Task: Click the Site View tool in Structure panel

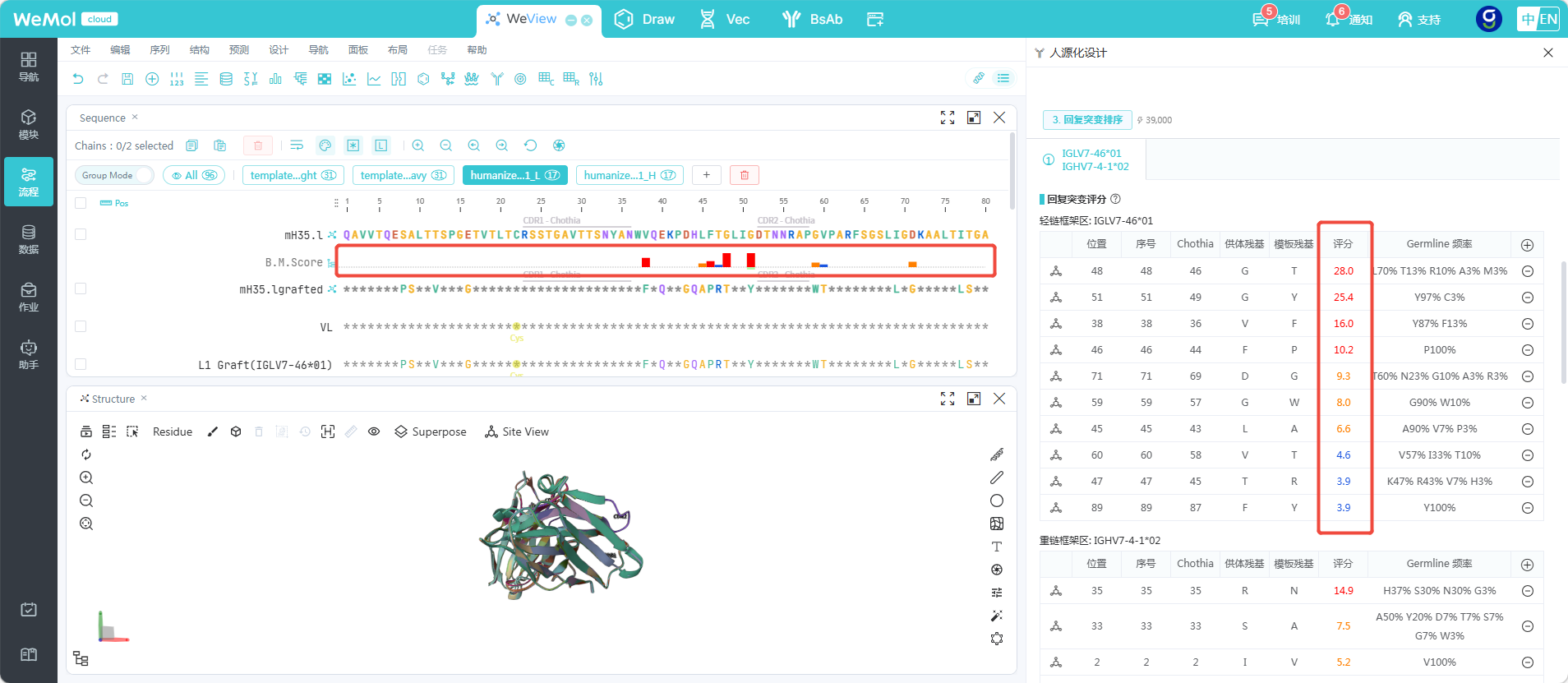Action: coord(517,431)
